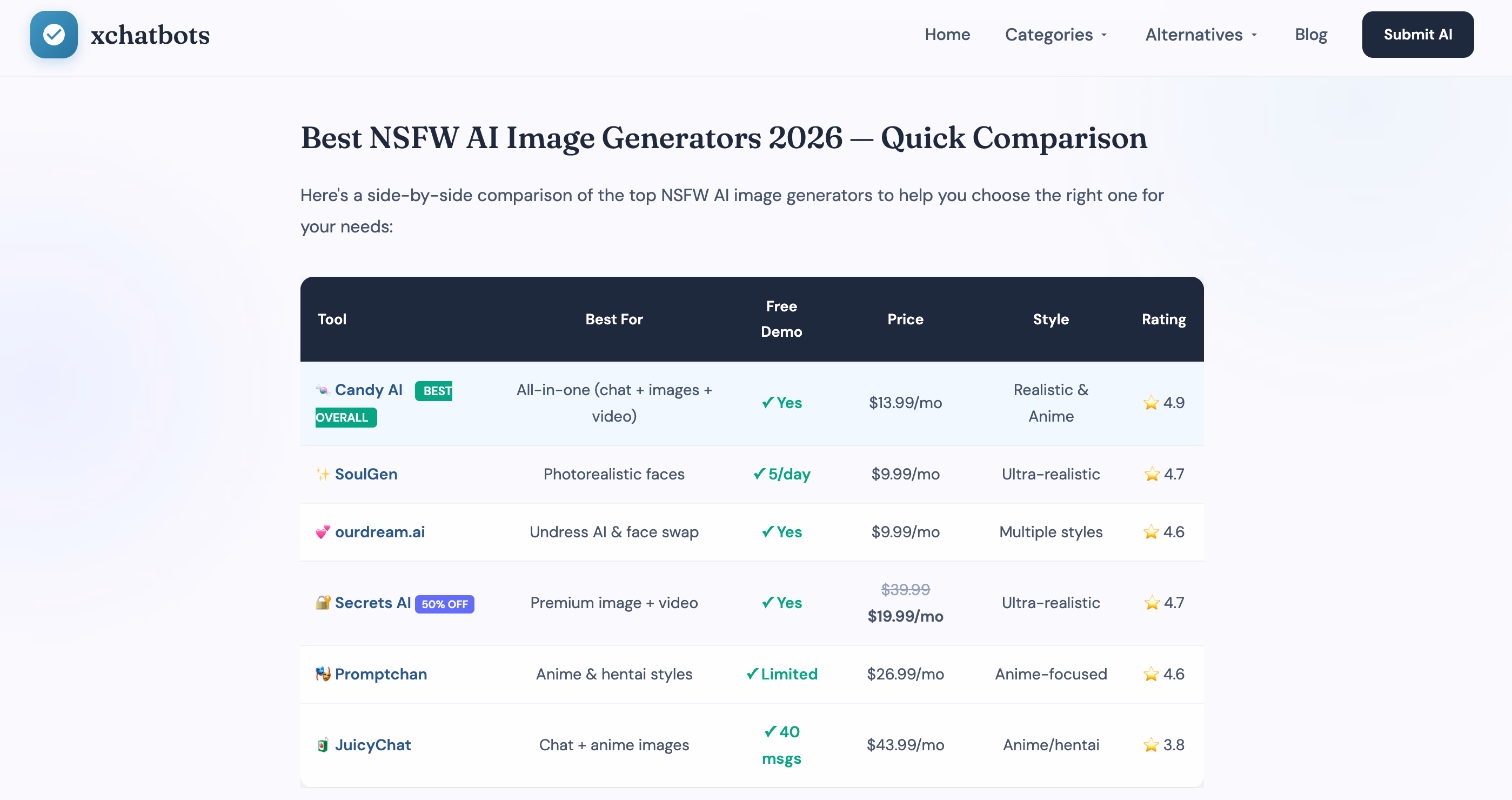
Task: Click the pink hearts icon beside ourdream.ai
Action: [323, 532]
